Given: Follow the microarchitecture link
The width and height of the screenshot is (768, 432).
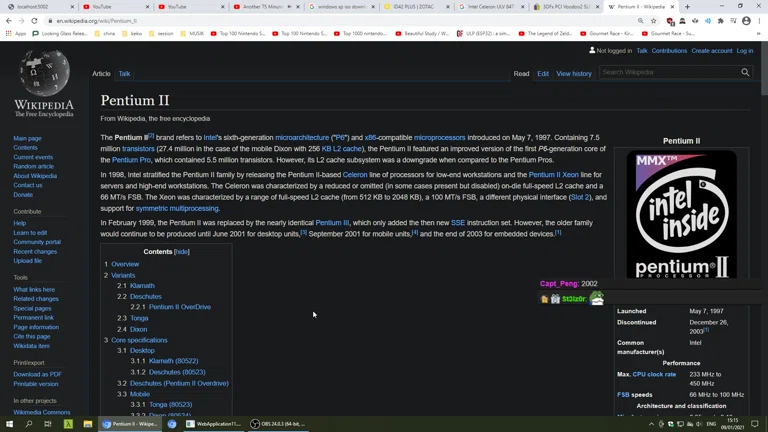Looking at the screenshot, I should click(302, 138).
